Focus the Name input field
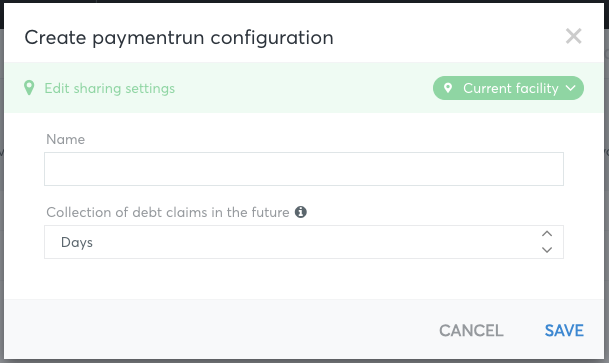The width and height of the screenshot is (609, 363). (304, 169)
